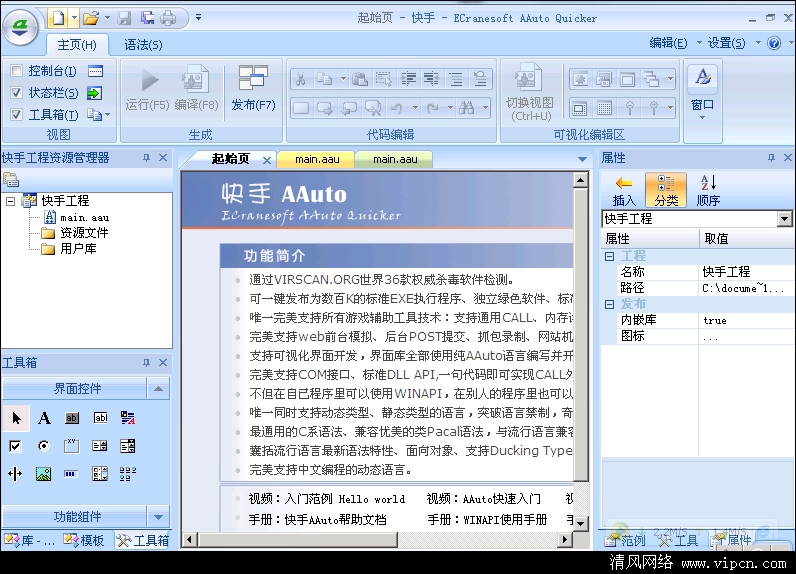Click the Run (F5) play icon
Screen dimensions: 796x574
(149, 80)
